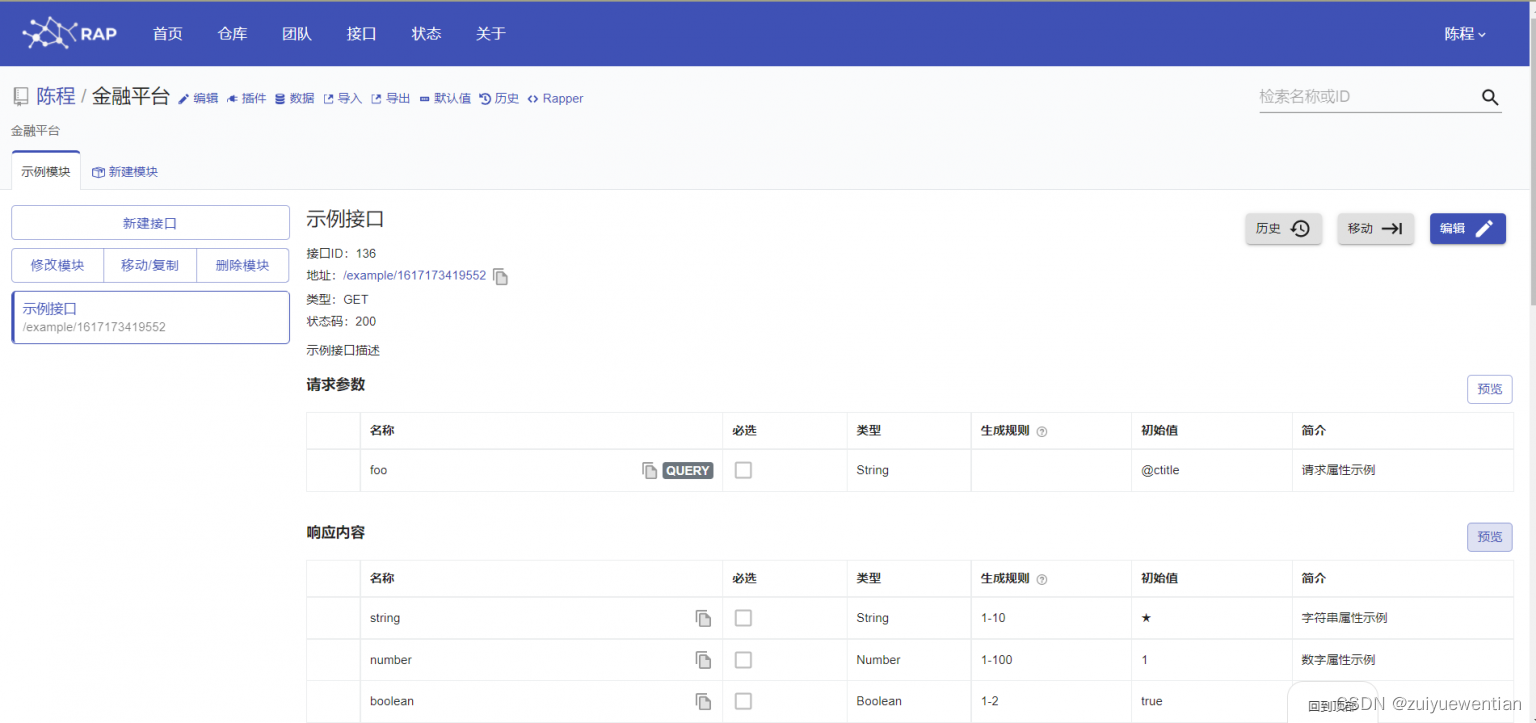Click 预览 for the response content
The height and width of the screenshot is (723, 1536).
(1489, 537)
